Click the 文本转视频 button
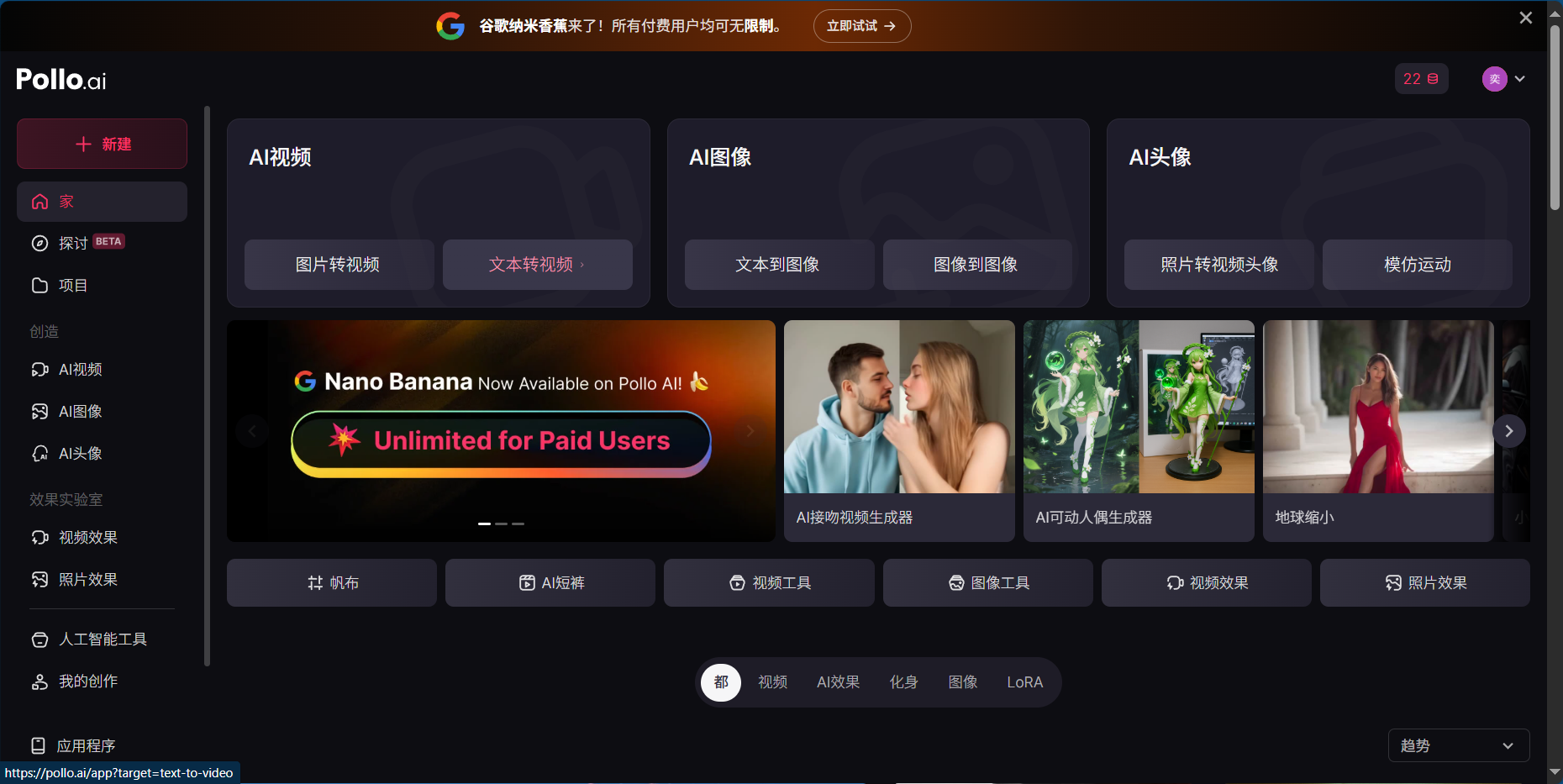The image size is (1563, 784). 537,265
